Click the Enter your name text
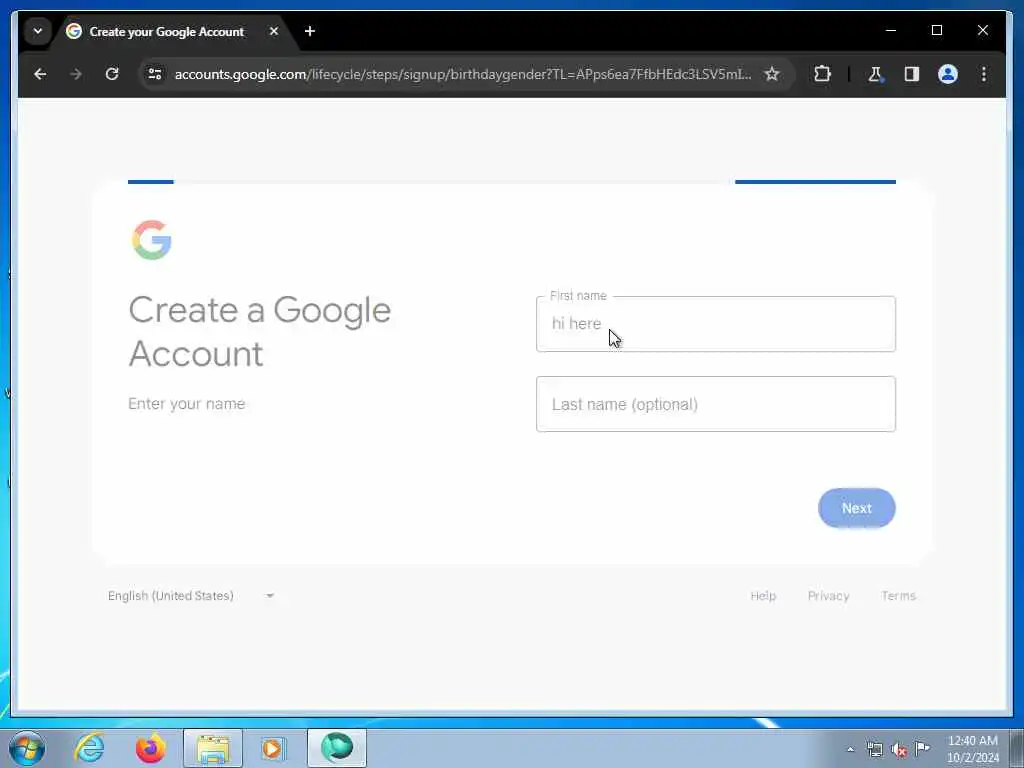 187,404
